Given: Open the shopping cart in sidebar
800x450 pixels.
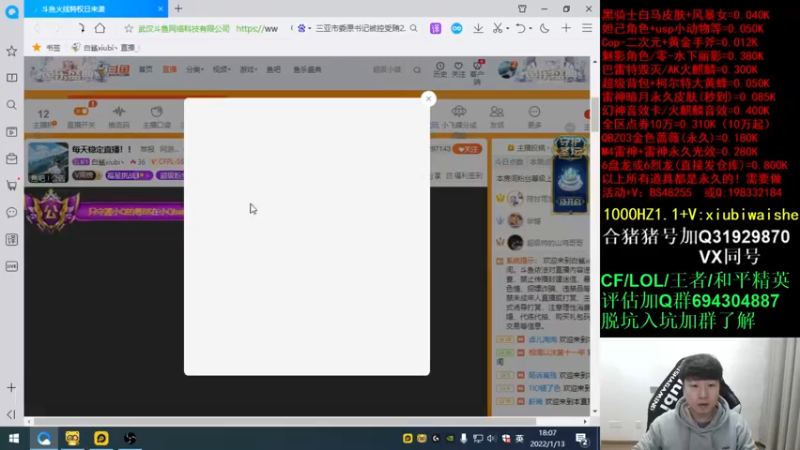Looking at the screenshot, I should coord(11,185).
